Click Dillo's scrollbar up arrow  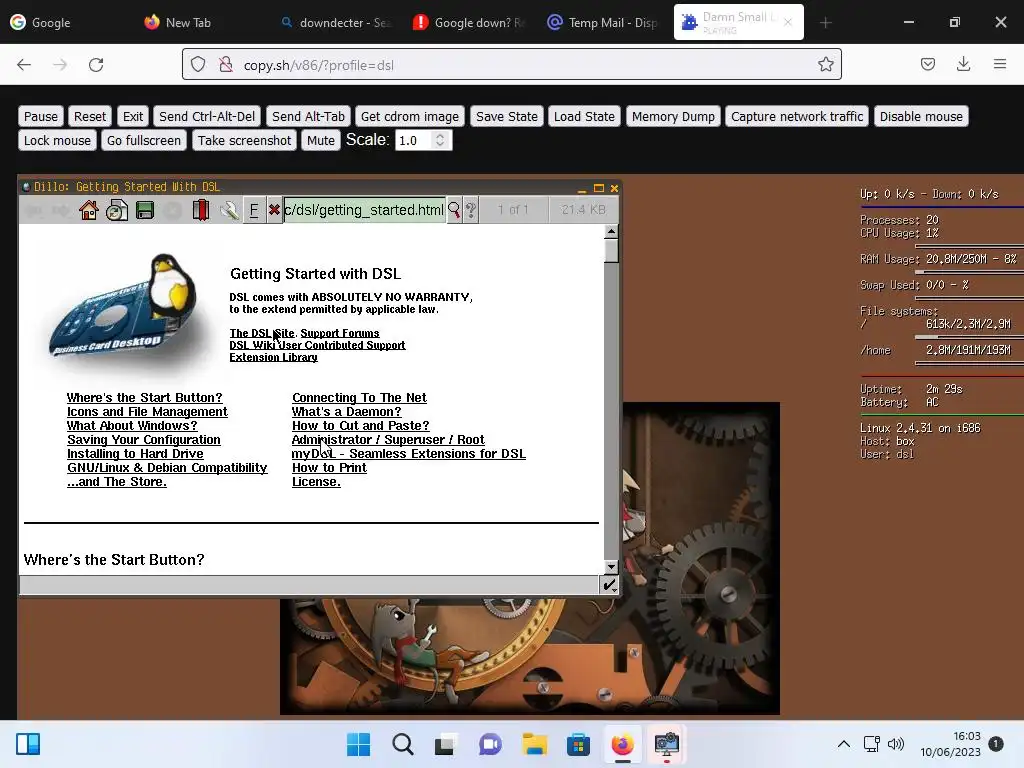[611, 231]
